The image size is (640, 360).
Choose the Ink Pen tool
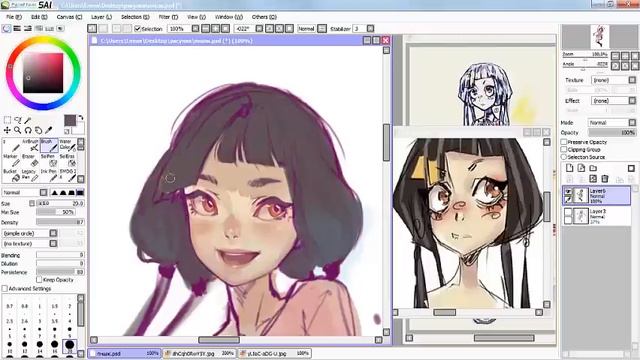(49, 175)
